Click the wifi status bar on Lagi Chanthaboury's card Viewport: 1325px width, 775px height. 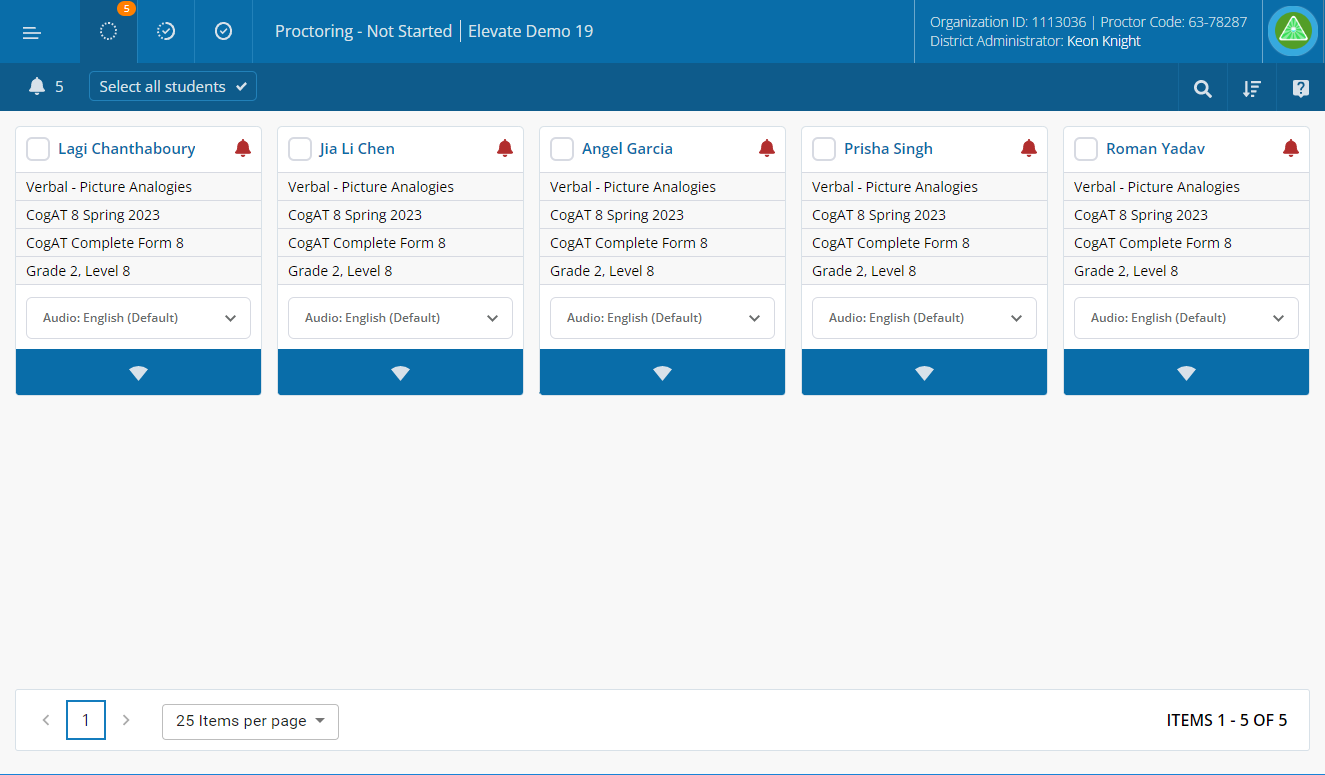(138, 372)
